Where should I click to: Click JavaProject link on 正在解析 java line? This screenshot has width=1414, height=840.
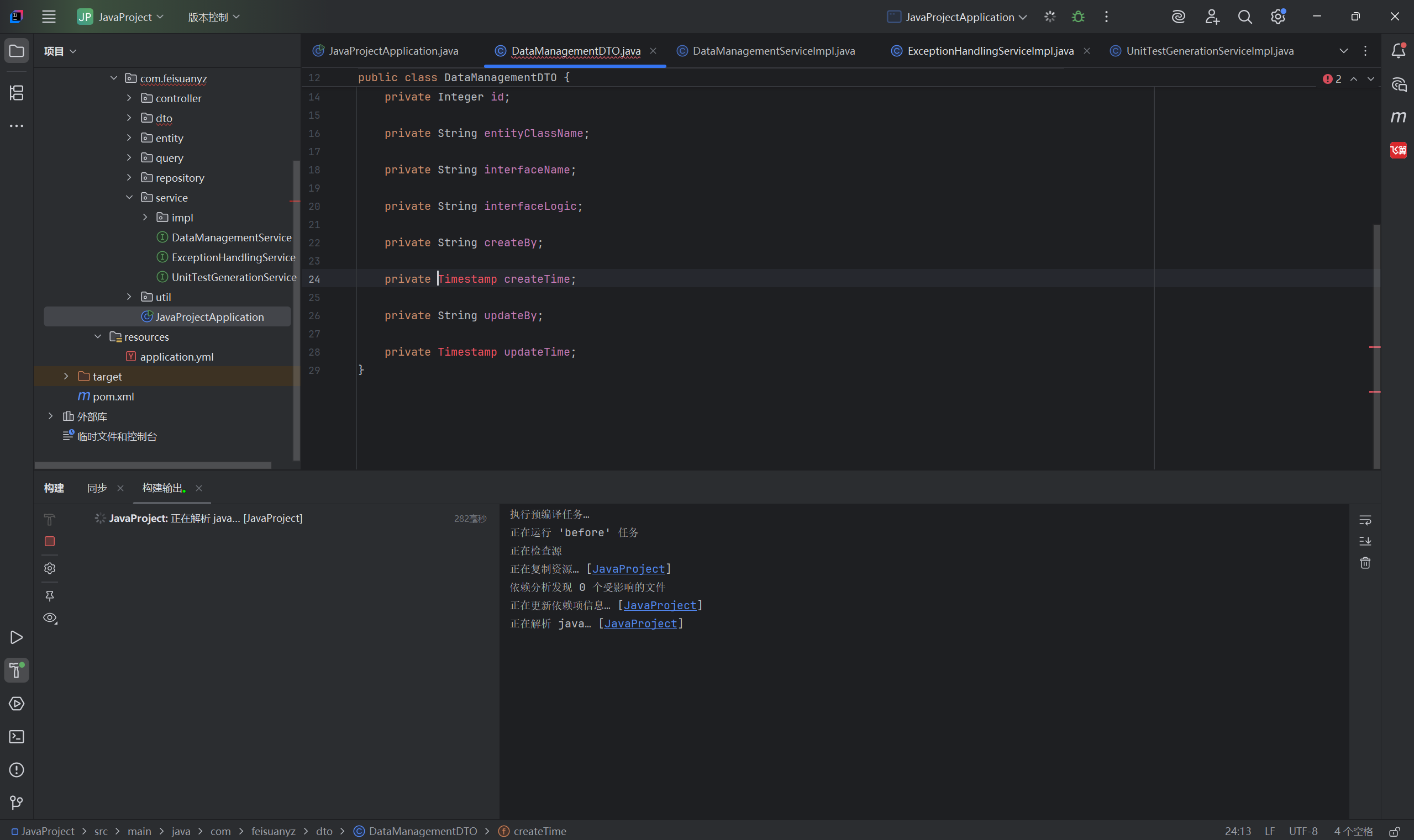coord(640,623)
